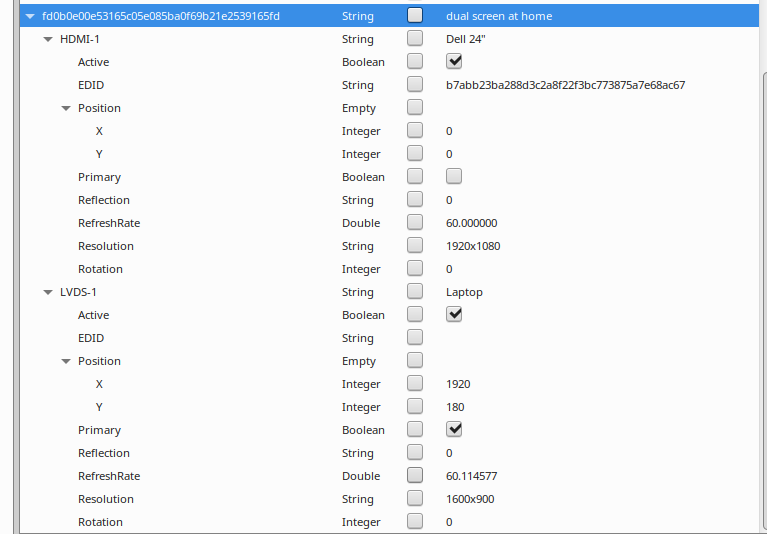This screenshot has width=767, height=534.
Task: Collapse the fd0b0e00e53165c05e085ba0f69b21e2539165fd profile row
Action: (30, 16)
